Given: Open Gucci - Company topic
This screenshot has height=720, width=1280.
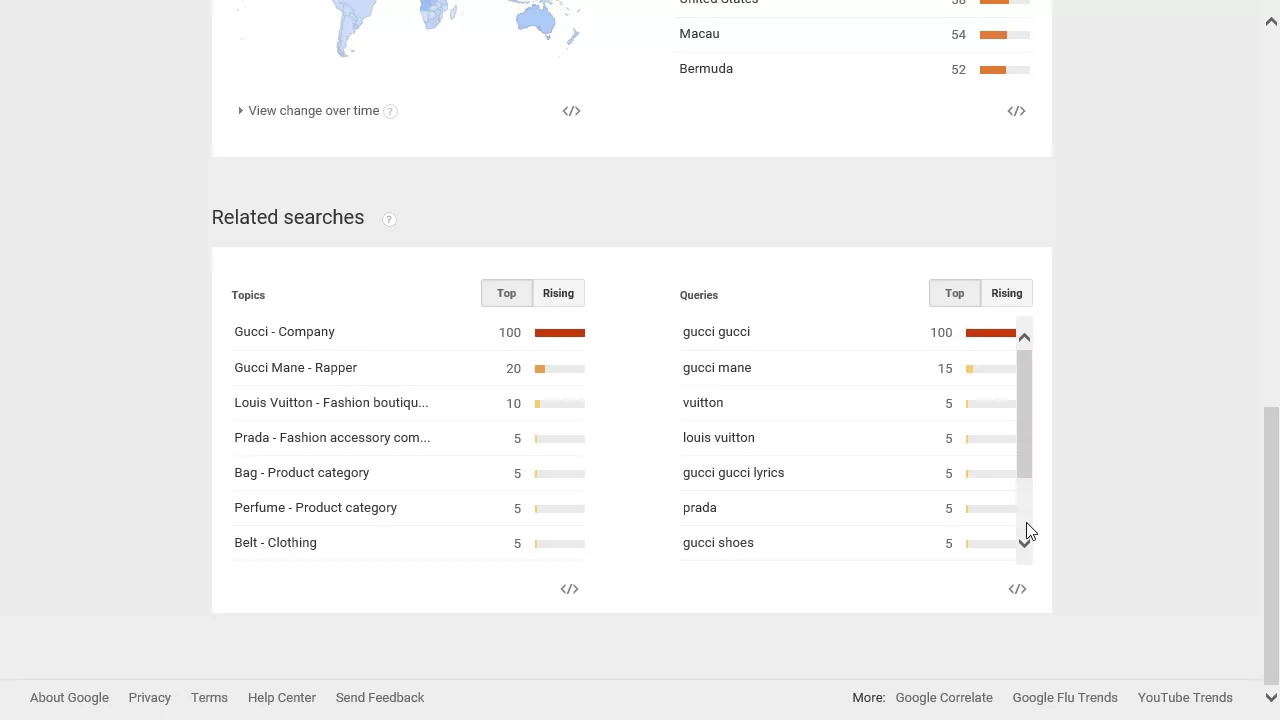Looking at the screenshot, I should tap(284, 332).
